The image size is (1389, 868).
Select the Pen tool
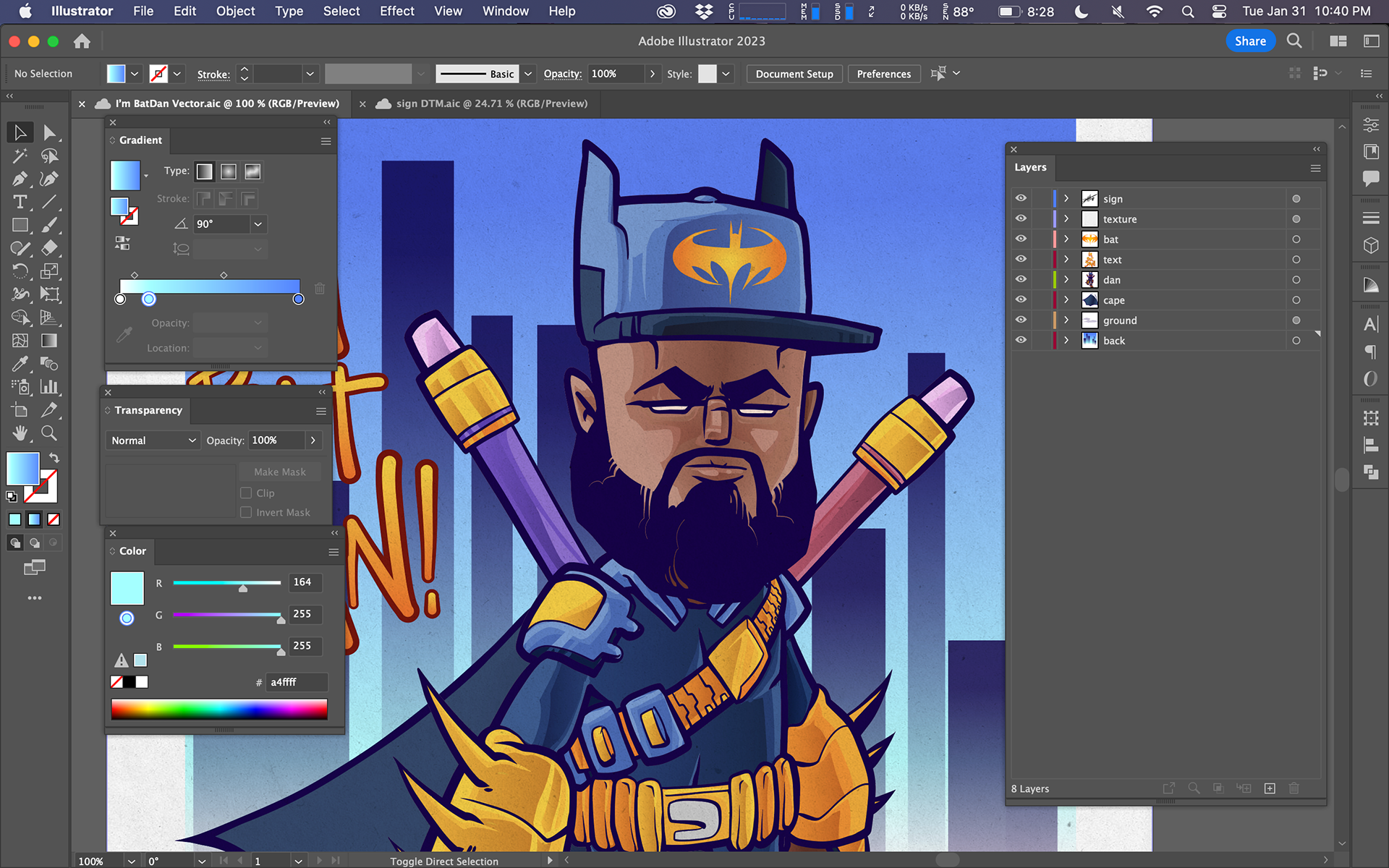(20, 179)
